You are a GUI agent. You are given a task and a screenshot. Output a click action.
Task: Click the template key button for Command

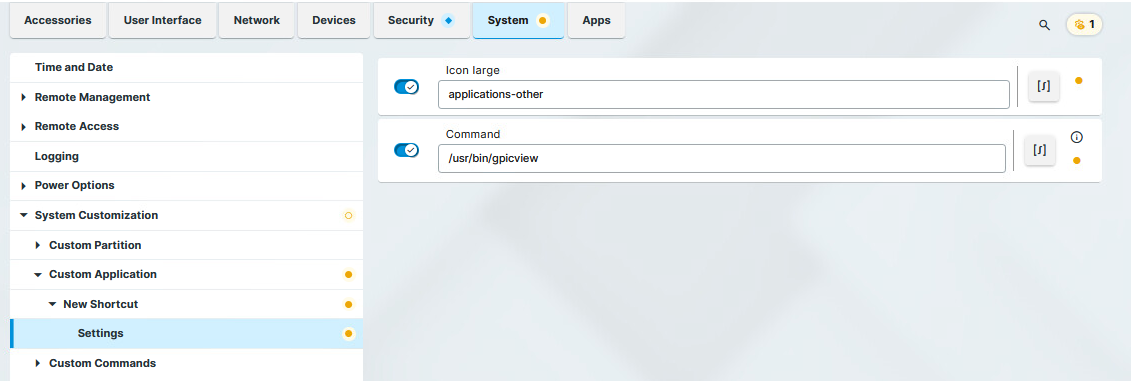coord(1039,150)
